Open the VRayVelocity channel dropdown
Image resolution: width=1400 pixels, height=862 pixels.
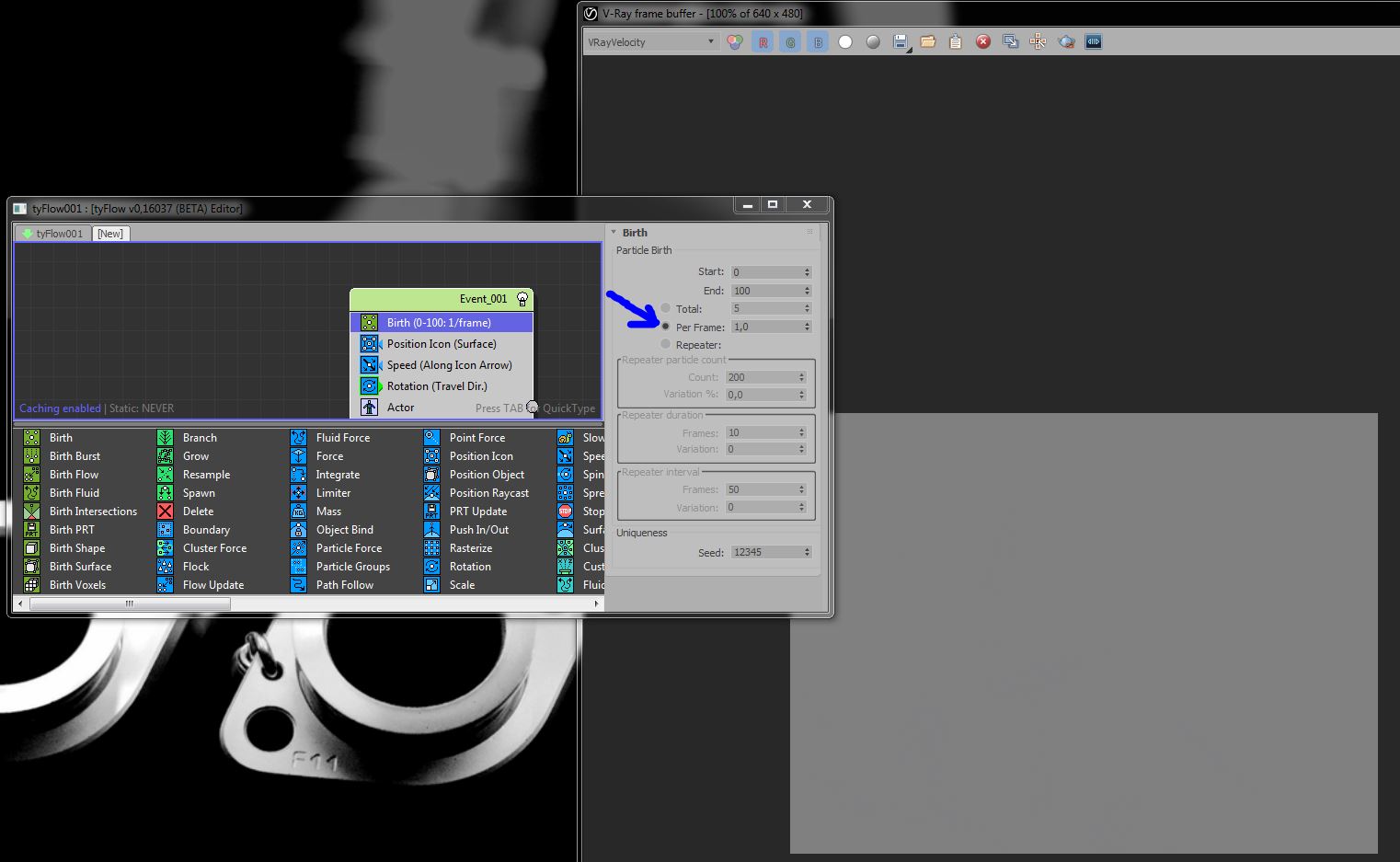point(651,41)
